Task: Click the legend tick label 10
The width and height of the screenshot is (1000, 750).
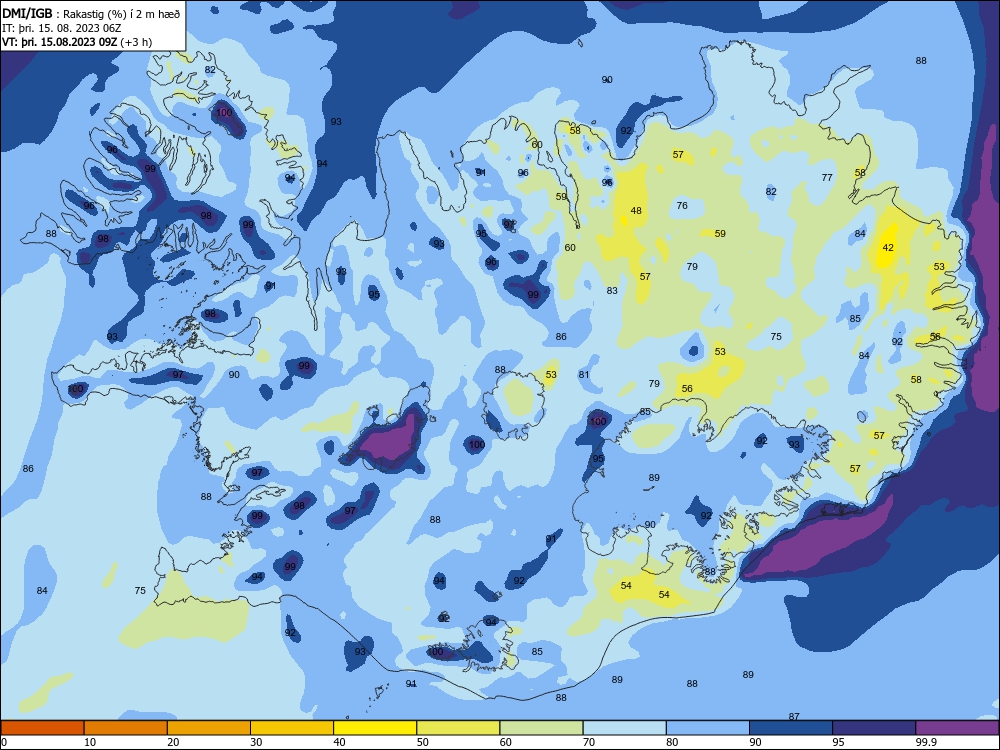Action: click(90, 742)
